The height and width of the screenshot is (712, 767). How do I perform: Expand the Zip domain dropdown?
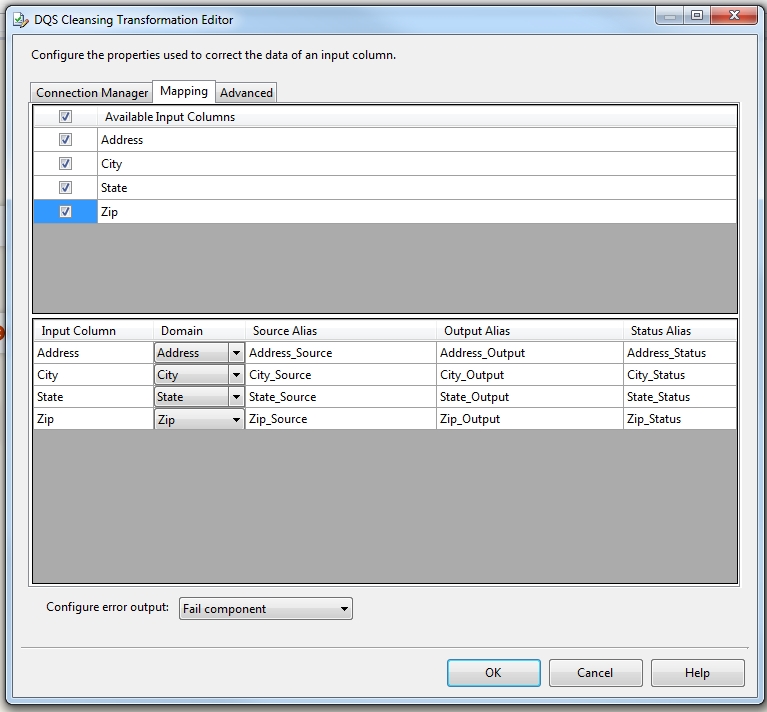coord(236,419)
